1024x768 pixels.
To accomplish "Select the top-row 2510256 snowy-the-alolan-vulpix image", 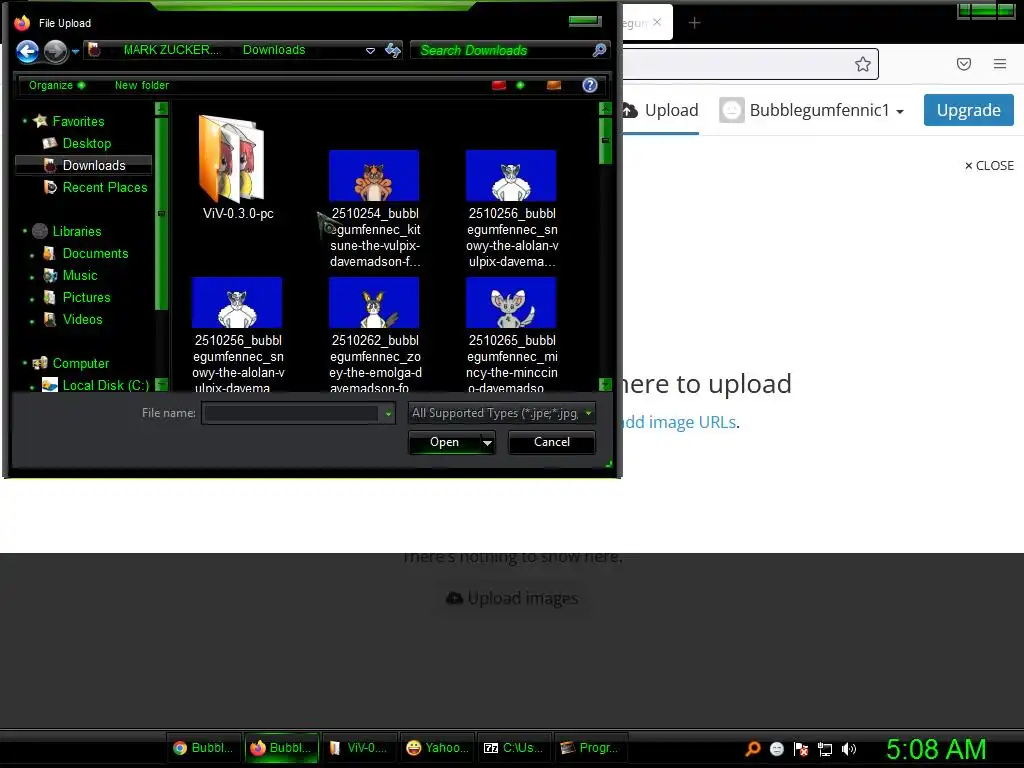I will tap(511, 209).
